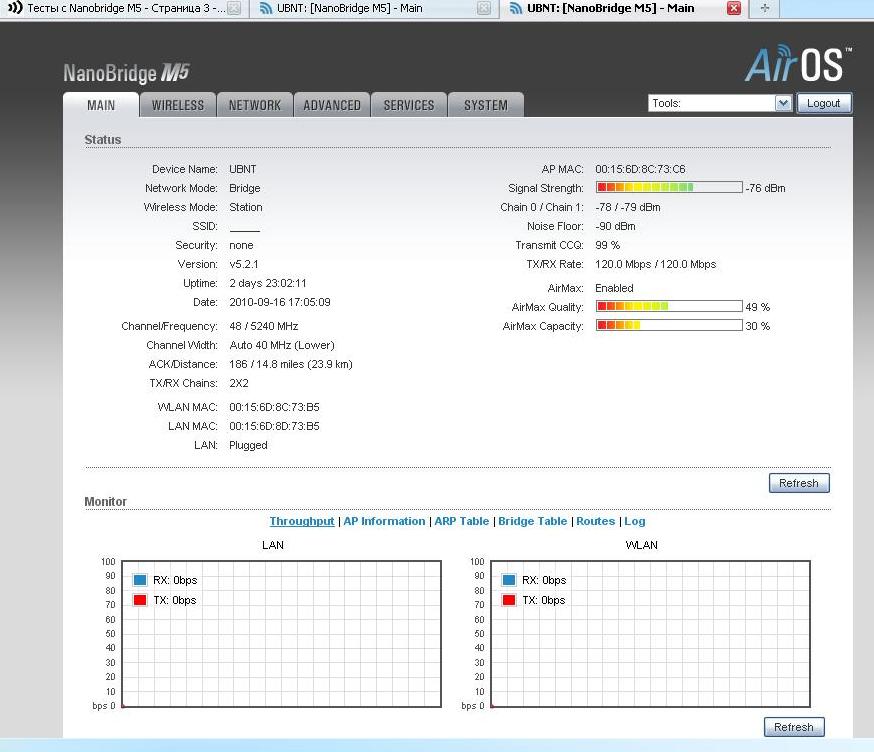This screenshot has height=752, width=874.
Task: Click the Device Name value UBNT
Action: coord(242,169)
